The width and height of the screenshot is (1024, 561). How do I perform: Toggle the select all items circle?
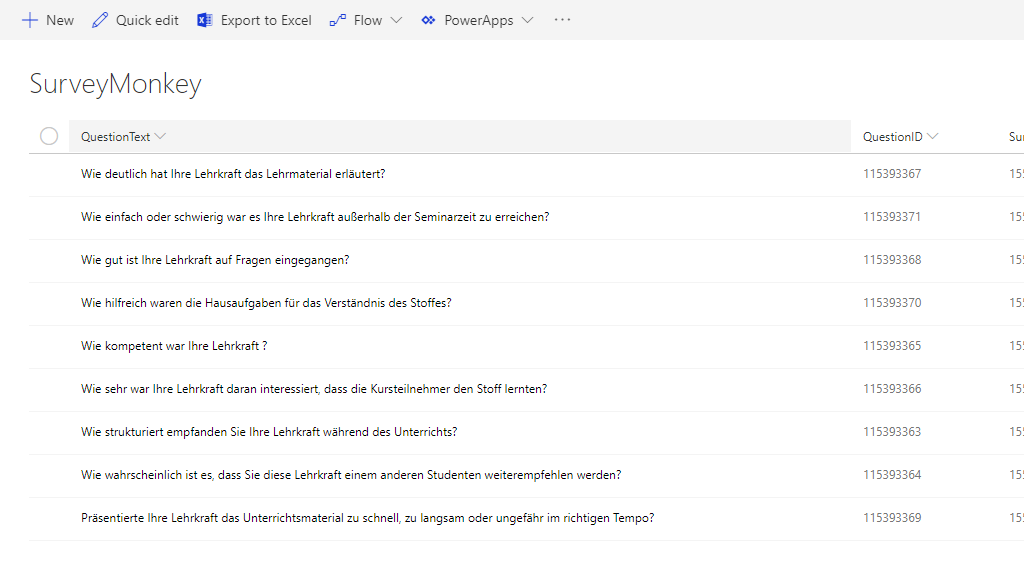pyautogui.click(x=49, y=136)
